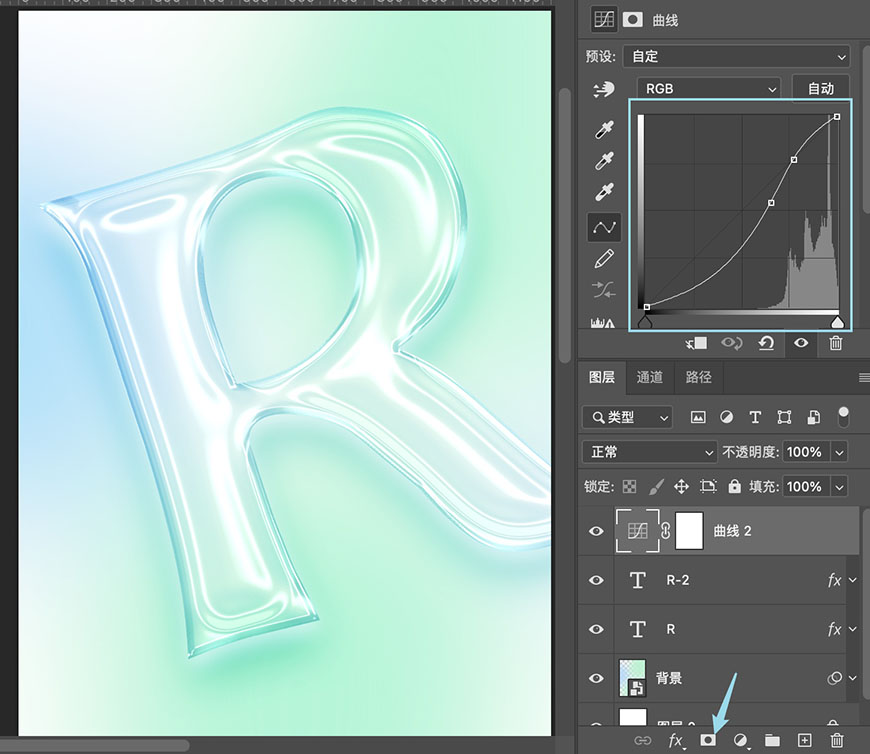Clip the adjustment to layer below
The height and width of the screenshot is (754, 870).
(696, 343)
